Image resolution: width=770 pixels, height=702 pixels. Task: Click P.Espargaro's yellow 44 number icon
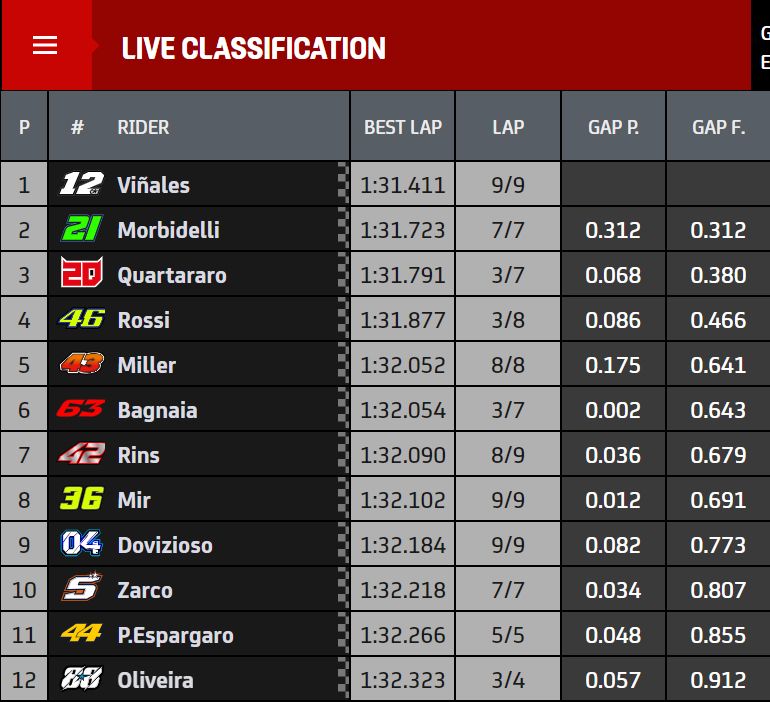(82, 633)
